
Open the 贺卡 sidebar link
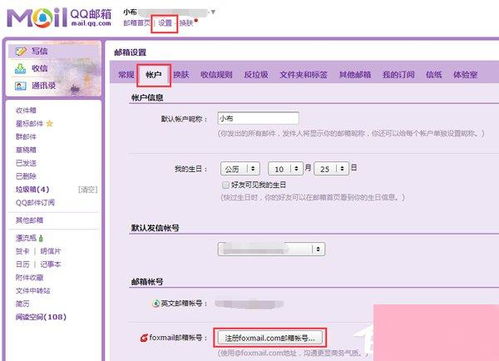coord(22,251)
